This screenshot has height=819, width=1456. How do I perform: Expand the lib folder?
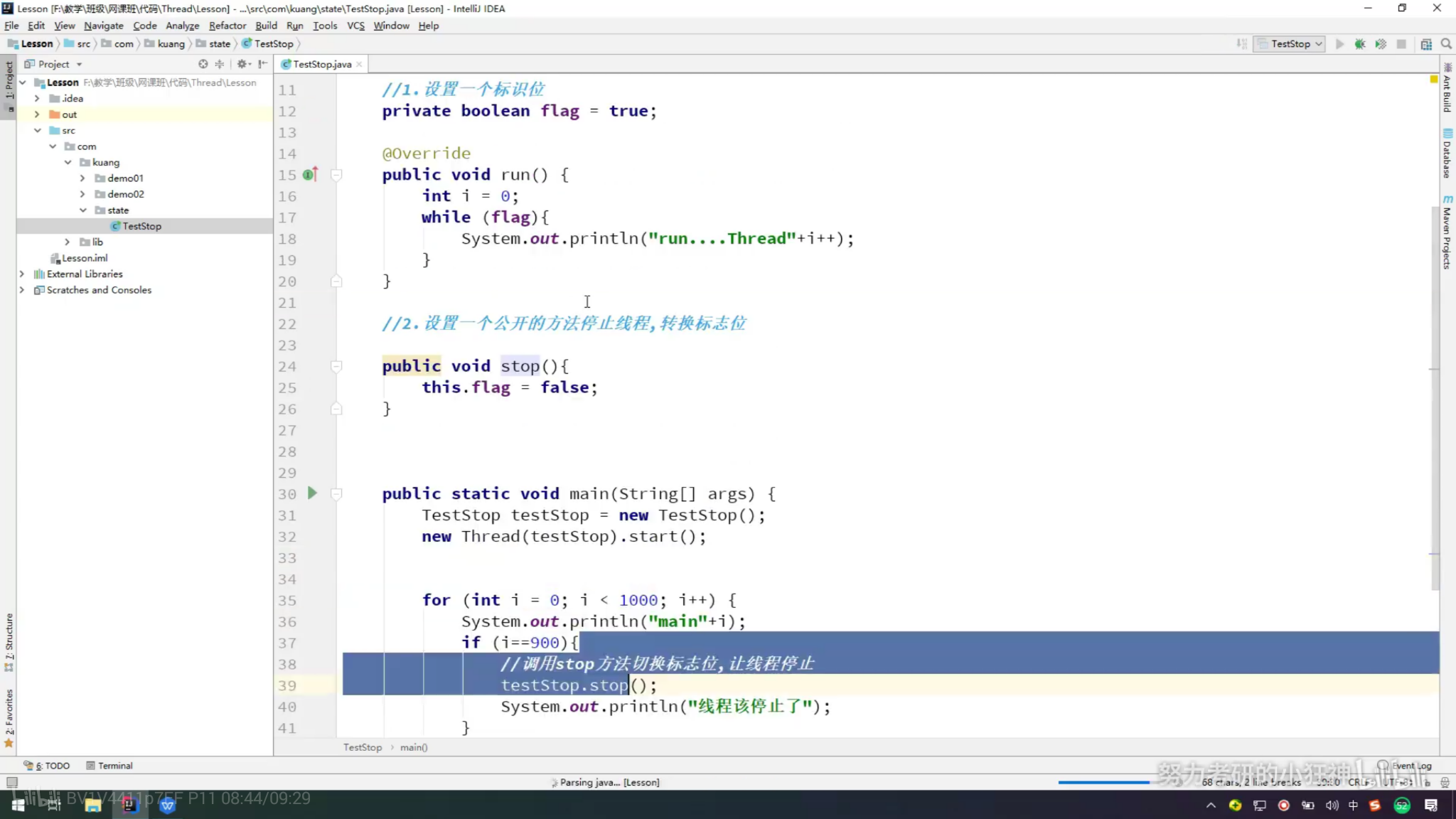pos(68,242)
